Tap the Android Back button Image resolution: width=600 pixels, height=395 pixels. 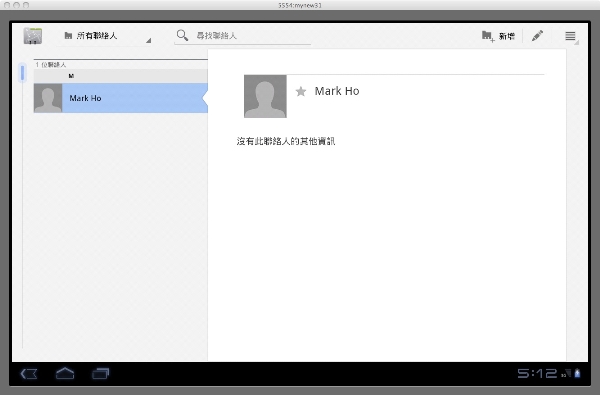pos(29,374)
